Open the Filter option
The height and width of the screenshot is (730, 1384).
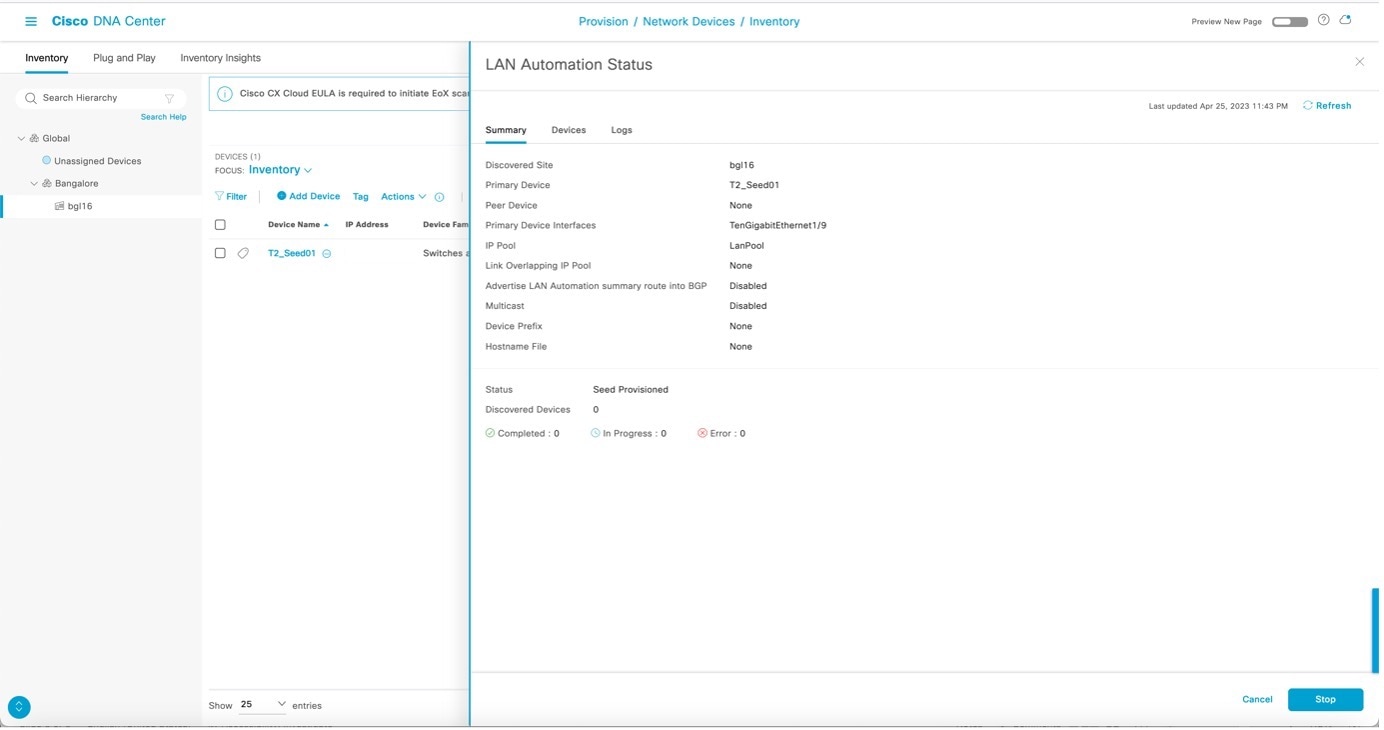231,196
